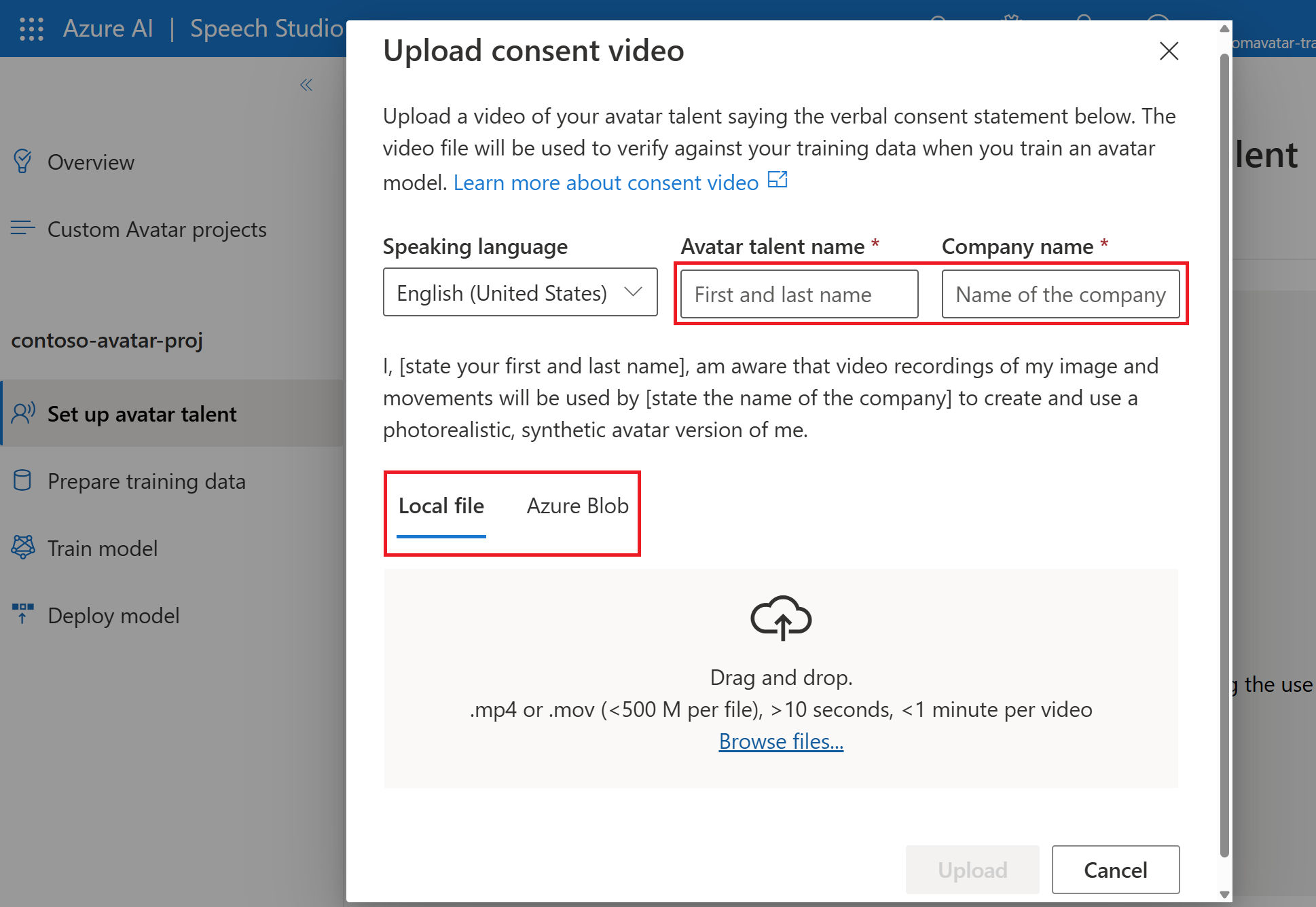Viewport: 1316px width, 907px height.
Task: Click the Custom Avatar projects list icon
Action: tap(22, 228)
